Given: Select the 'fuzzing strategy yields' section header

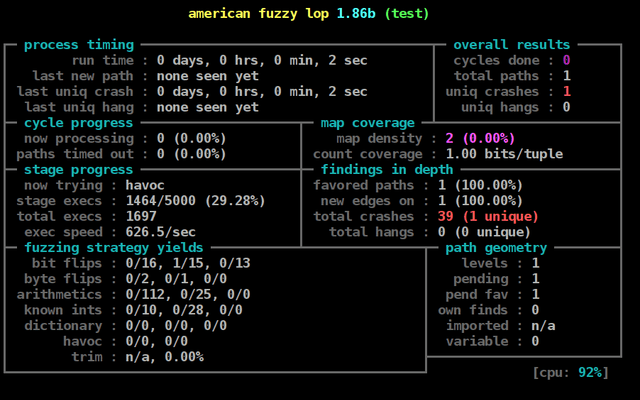Looking at the screenshot, I should pos(114,248).
